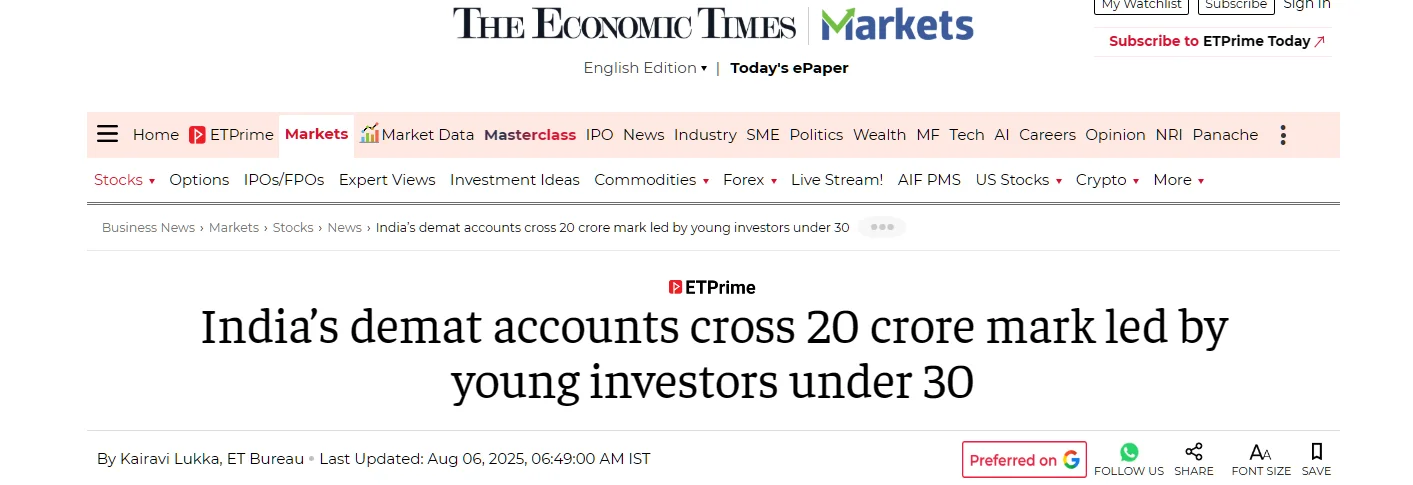Open the Masterclass menu item

(530, 135)
